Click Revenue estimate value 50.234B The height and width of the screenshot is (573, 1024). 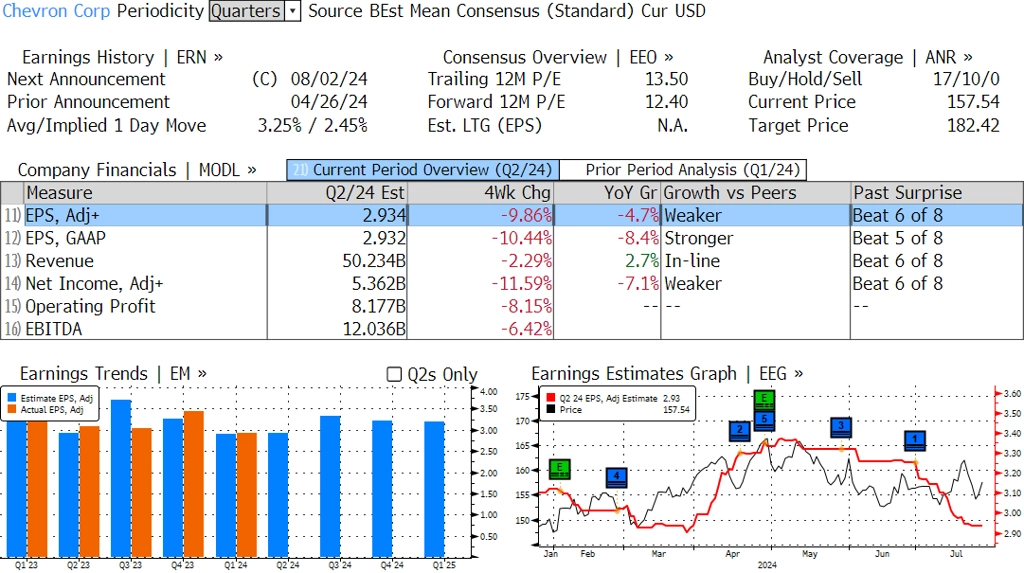[374, 261]
